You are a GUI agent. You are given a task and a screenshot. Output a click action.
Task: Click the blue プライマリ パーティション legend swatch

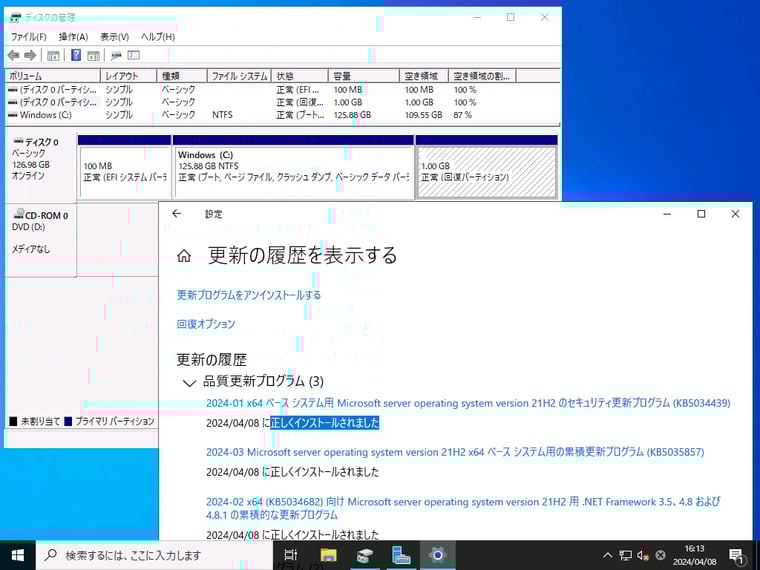click(68, 421)
